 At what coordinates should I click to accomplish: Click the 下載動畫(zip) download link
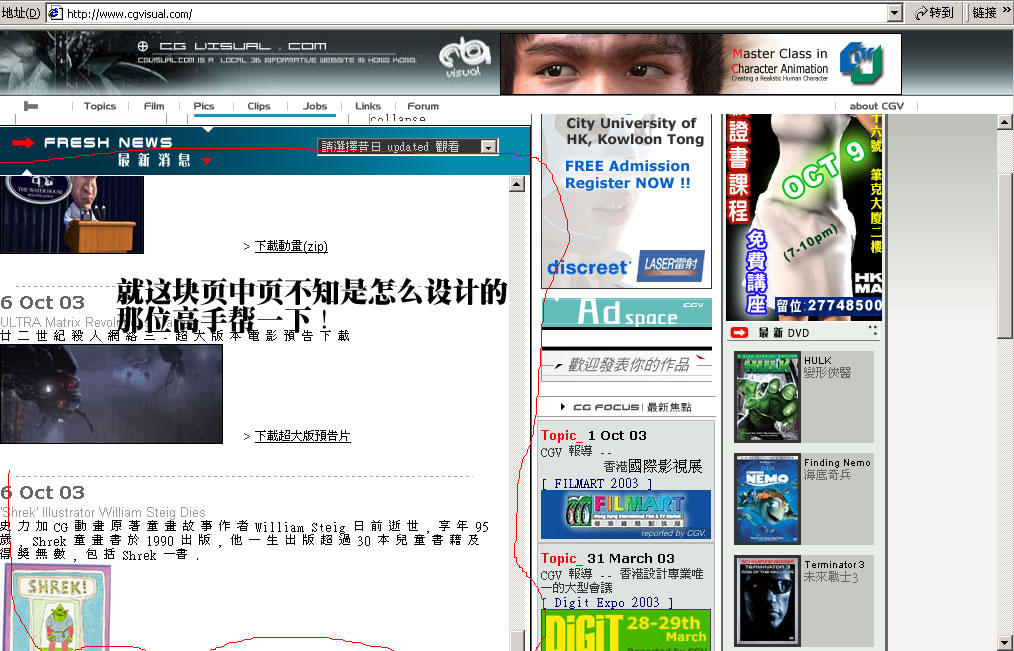pos(291,246)
